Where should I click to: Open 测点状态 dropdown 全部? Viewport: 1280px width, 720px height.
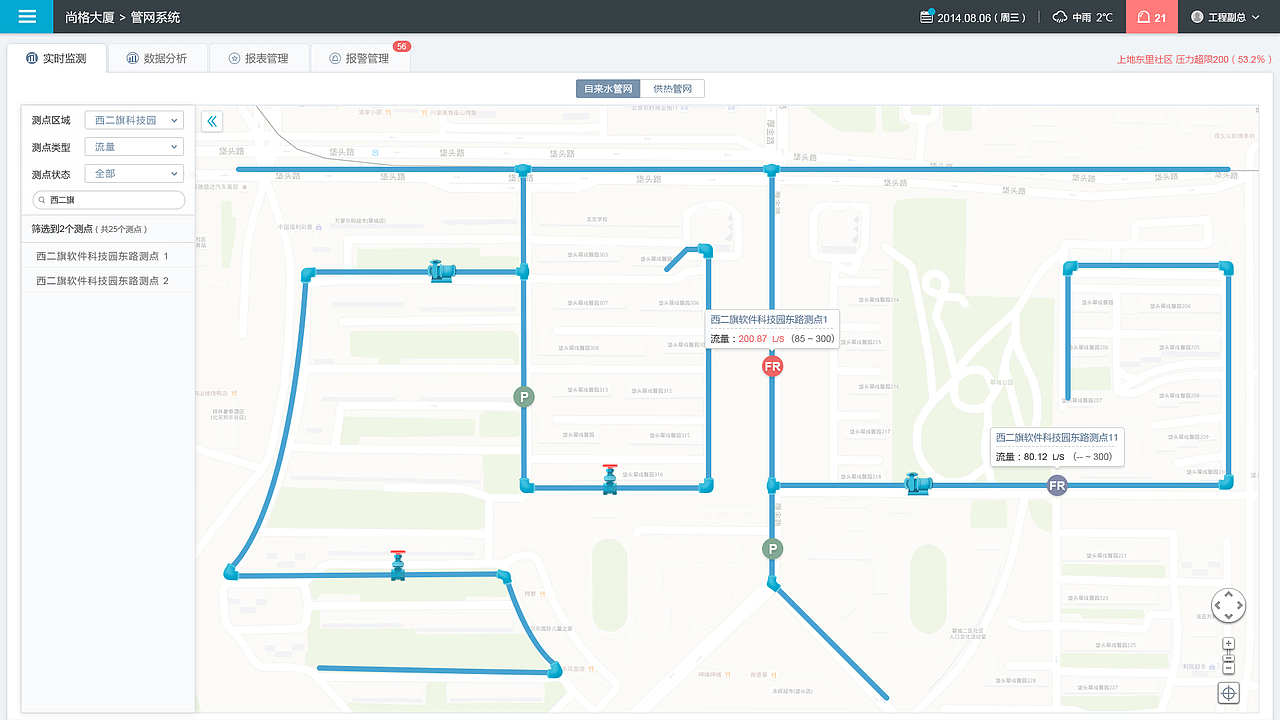point(134,174)
